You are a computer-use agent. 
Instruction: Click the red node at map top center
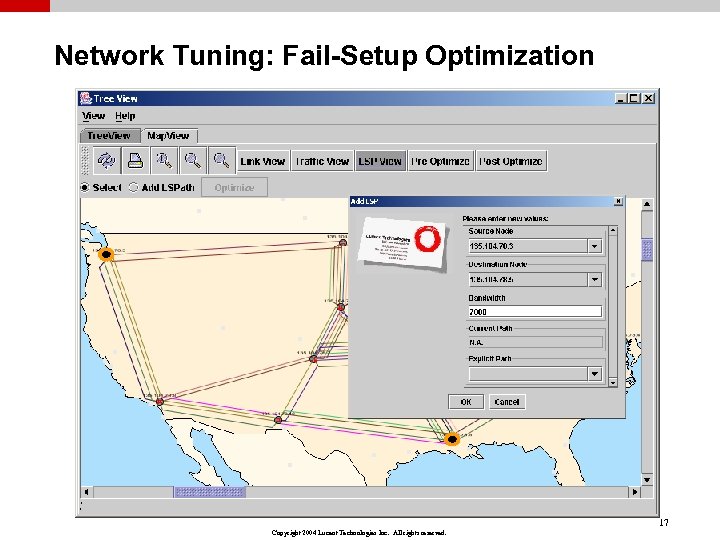pyautogui.click(x=343, y=242)
